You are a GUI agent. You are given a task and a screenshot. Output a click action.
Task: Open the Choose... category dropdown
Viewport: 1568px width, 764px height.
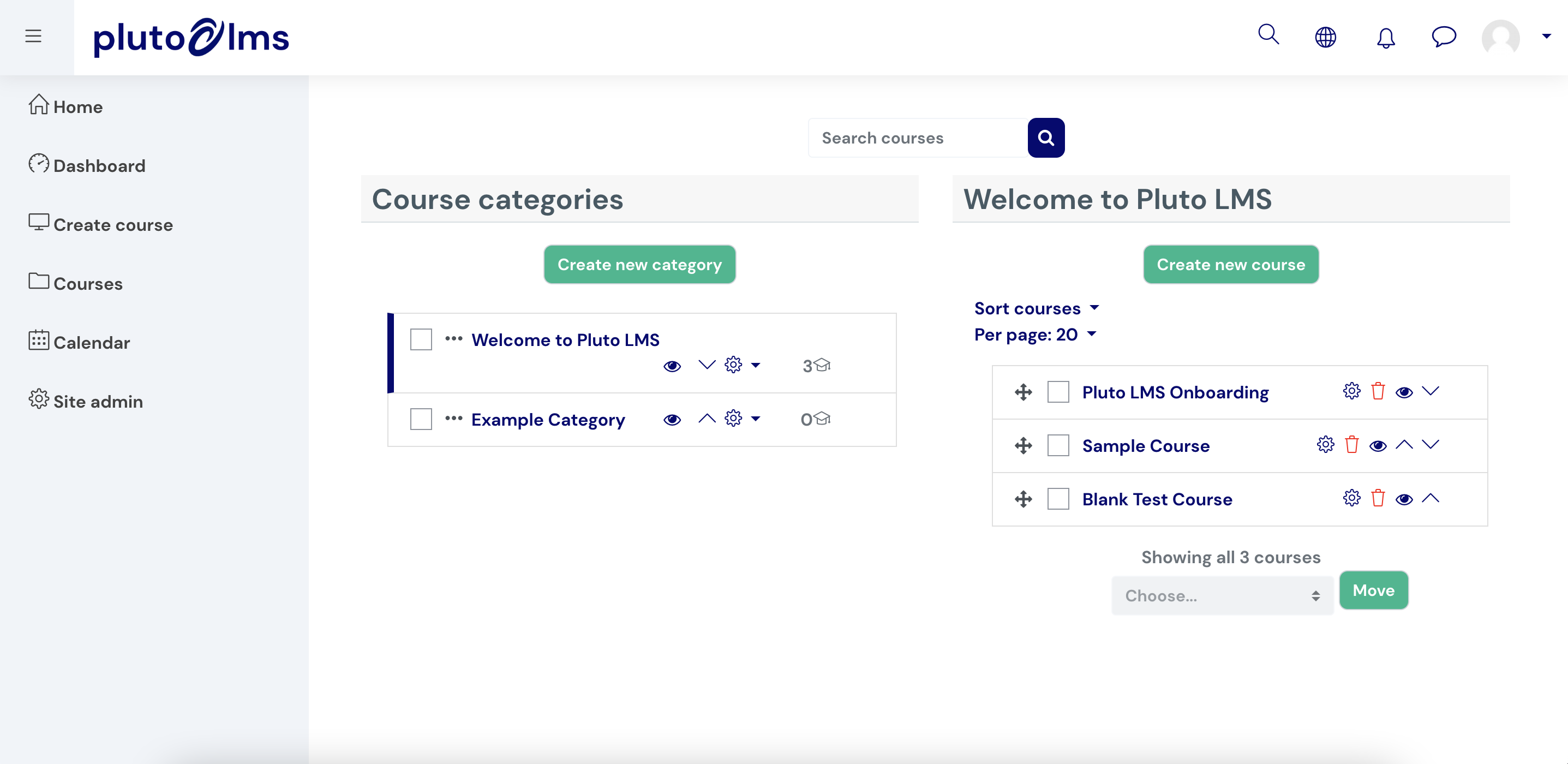(x=1222, y=596)
